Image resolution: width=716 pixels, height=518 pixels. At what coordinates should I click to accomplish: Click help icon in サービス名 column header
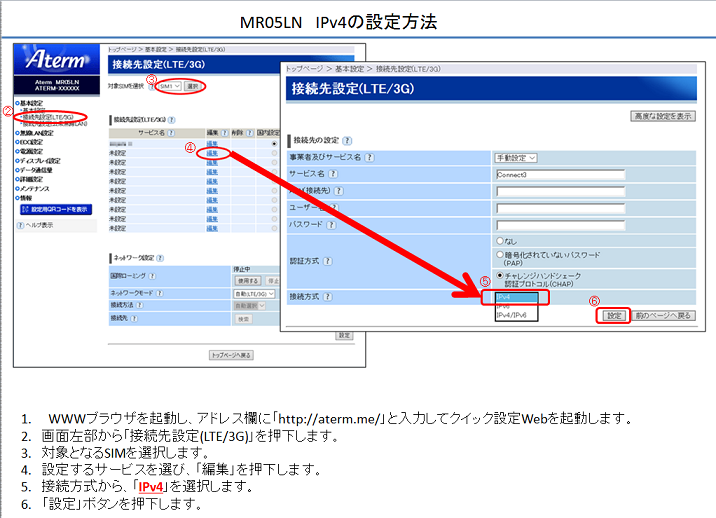171,133
